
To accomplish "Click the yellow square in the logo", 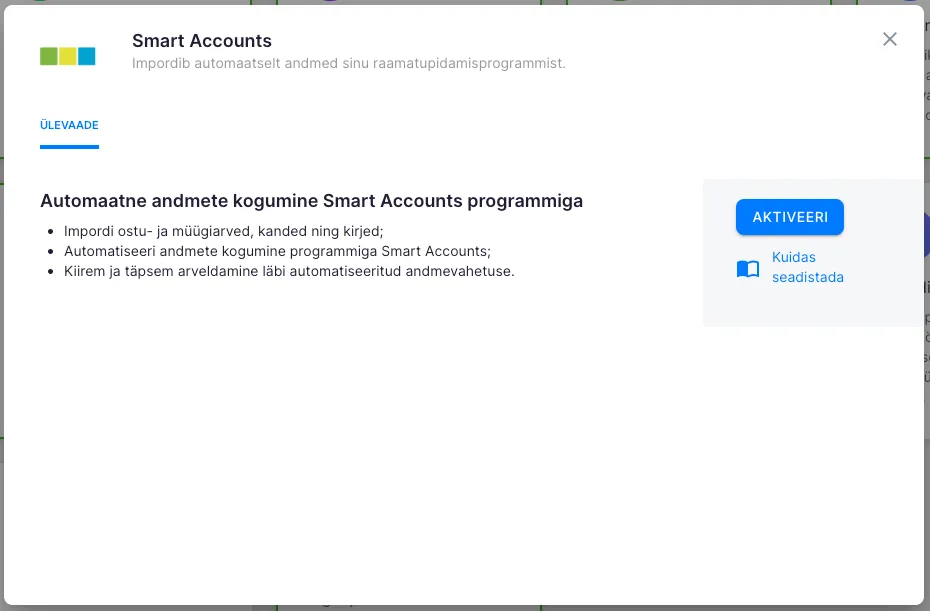I will click(x=68, y=56).
